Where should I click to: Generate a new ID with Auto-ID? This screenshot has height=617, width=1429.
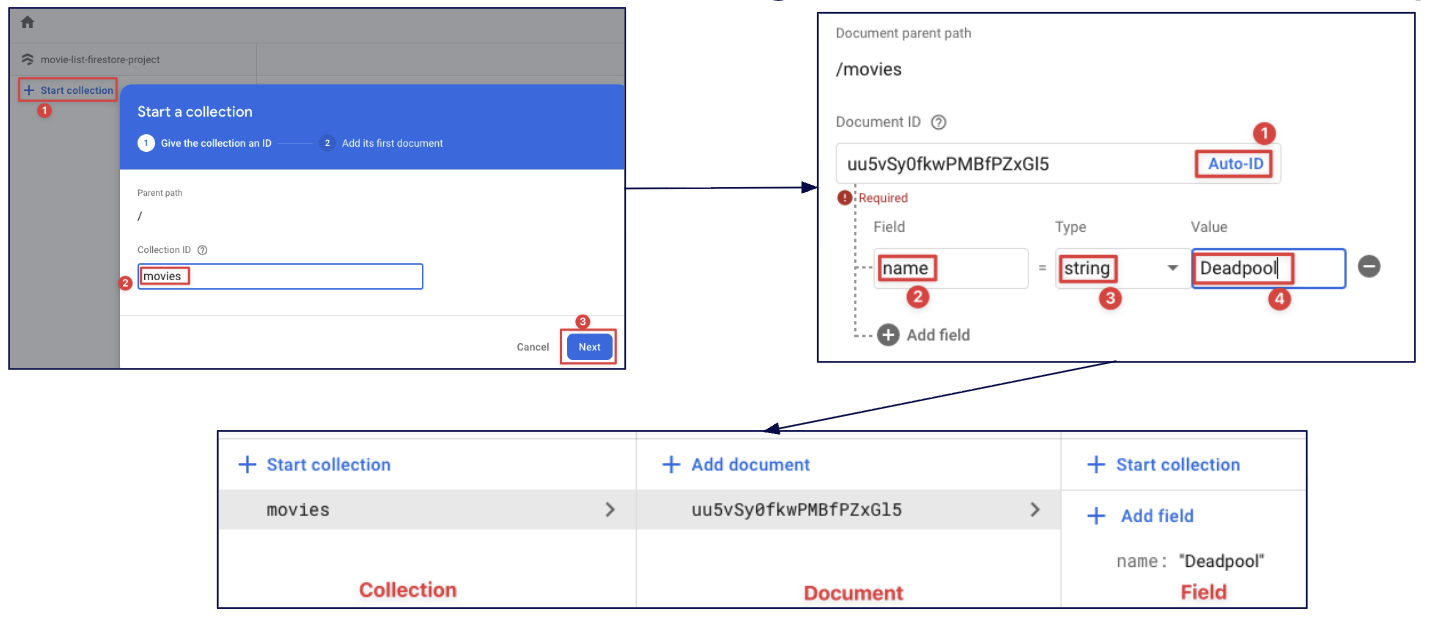(x=1233, y=163)
